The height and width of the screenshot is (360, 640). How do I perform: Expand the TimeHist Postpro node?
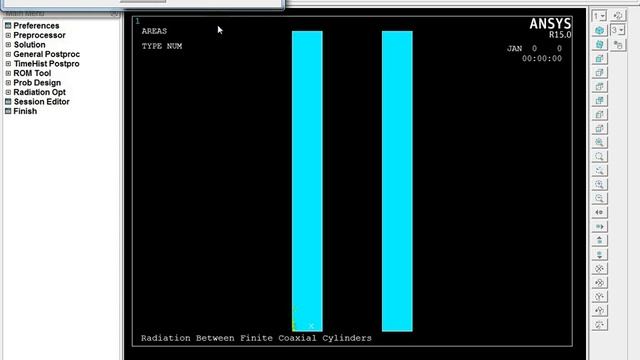[x=8, y=64]
